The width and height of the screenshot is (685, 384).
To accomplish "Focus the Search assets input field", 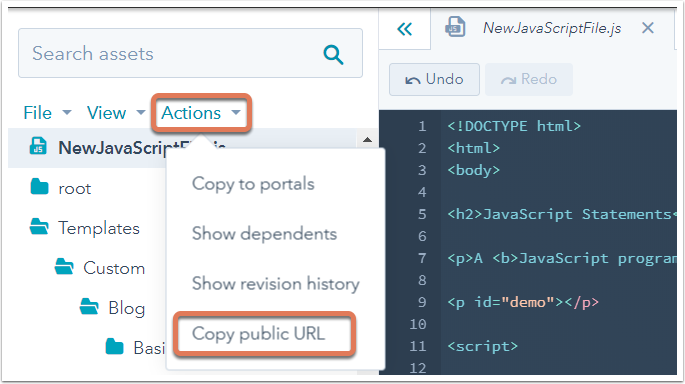I will 190,53.
